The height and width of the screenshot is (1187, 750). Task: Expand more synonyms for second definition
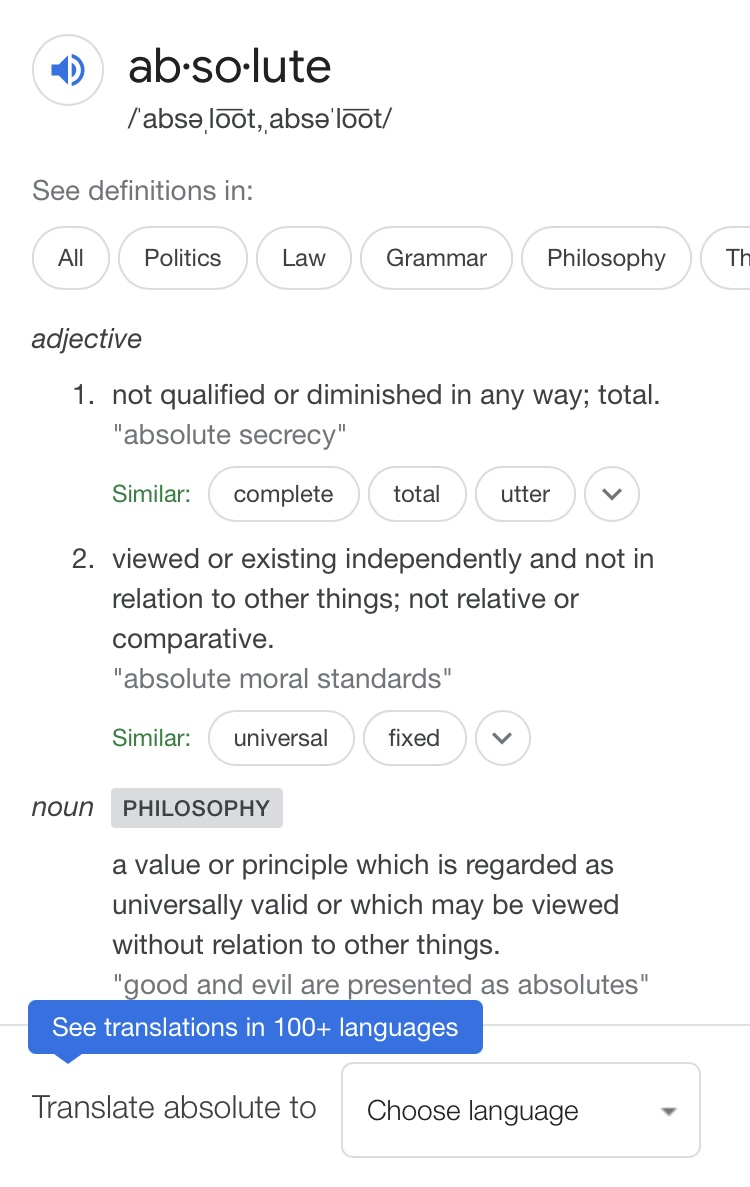tap(503, 738)
